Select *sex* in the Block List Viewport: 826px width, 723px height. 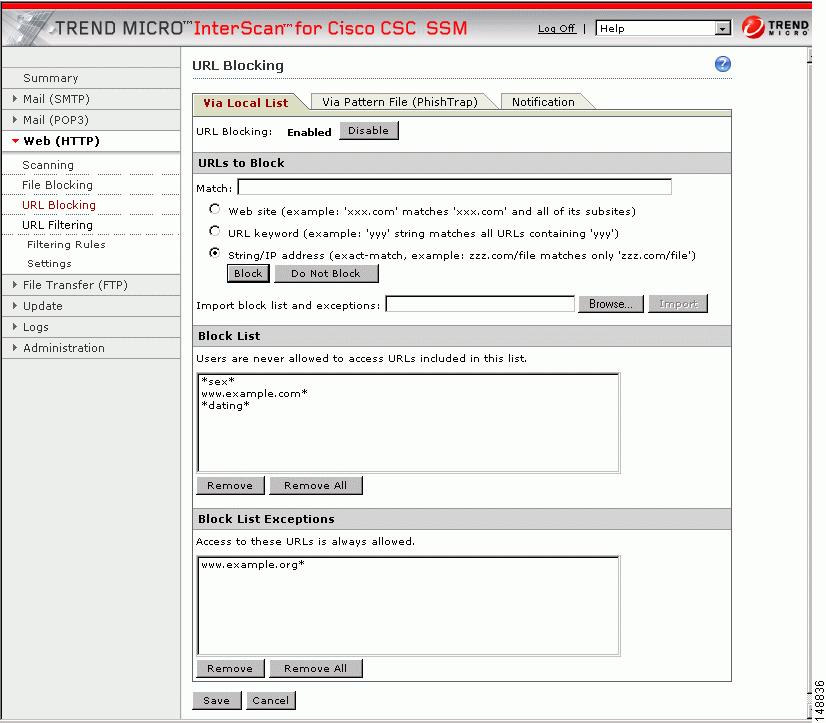tap(218, 382)
